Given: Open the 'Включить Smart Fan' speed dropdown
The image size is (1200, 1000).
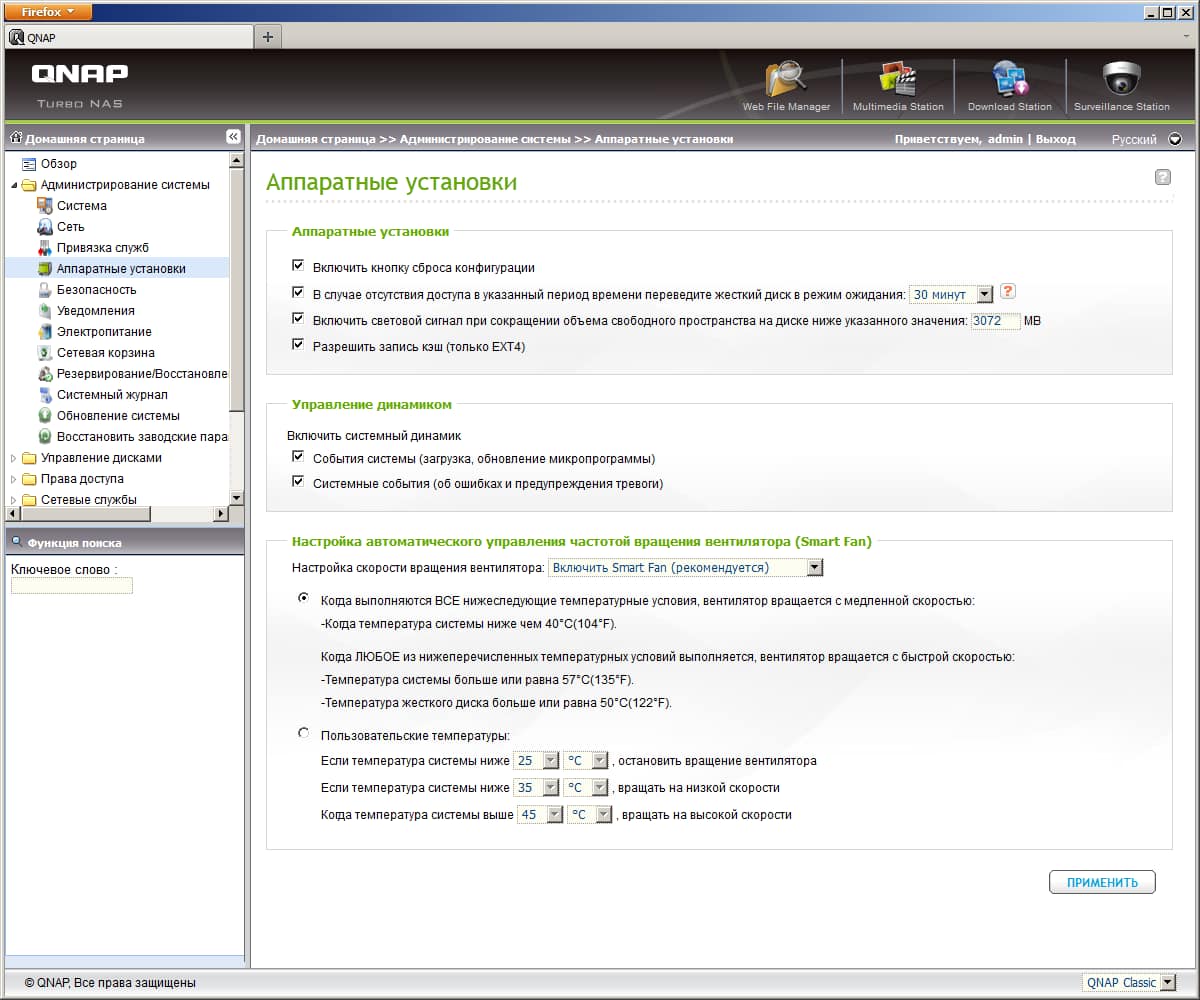Looking at the screenshot, I should coord(686,567).
